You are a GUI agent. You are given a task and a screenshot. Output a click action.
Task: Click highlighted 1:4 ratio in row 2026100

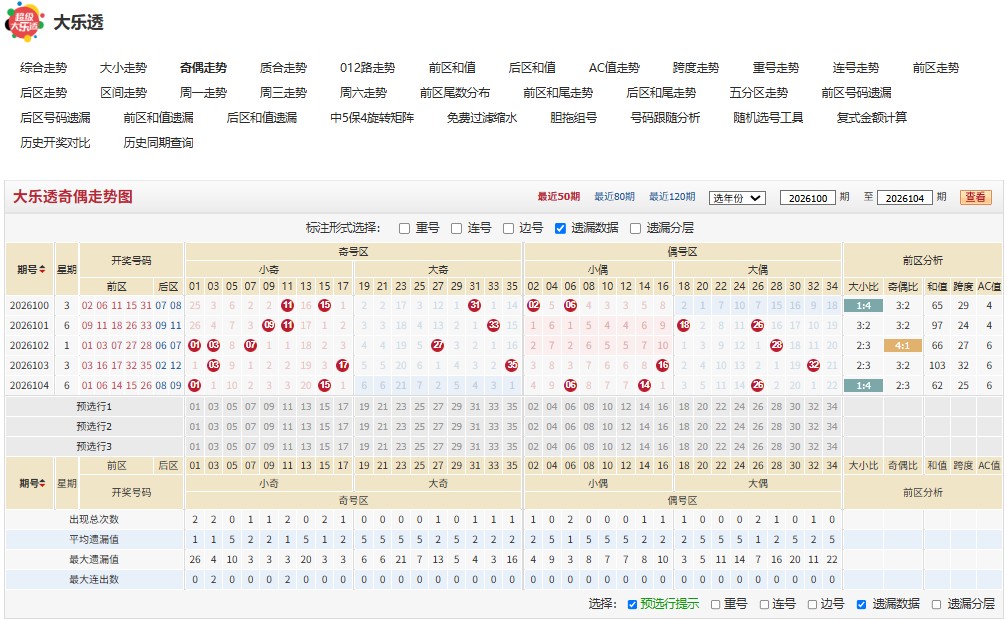tap(863, 306)
